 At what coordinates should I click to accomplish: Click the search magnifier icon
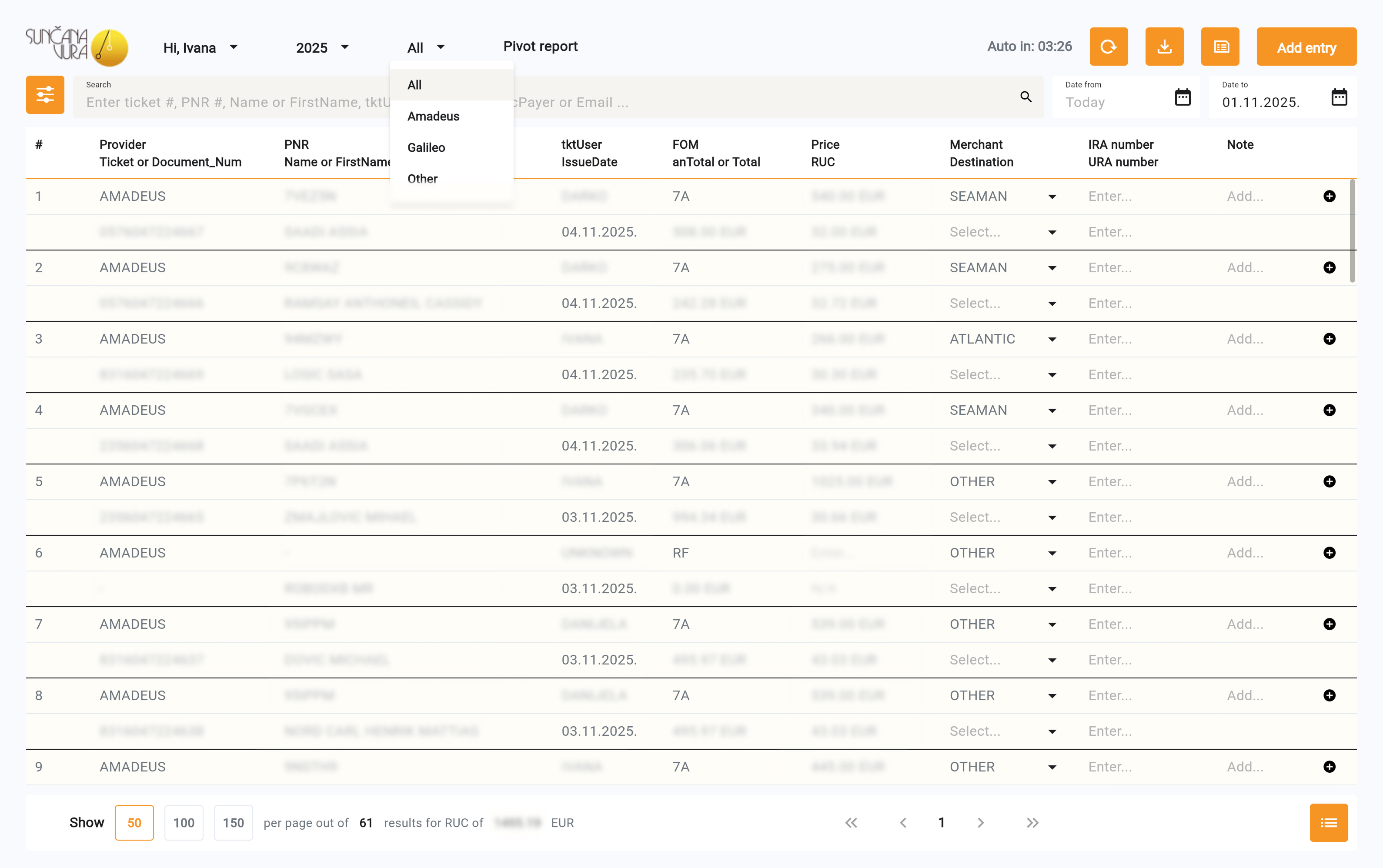click(x=1026, y=97)
